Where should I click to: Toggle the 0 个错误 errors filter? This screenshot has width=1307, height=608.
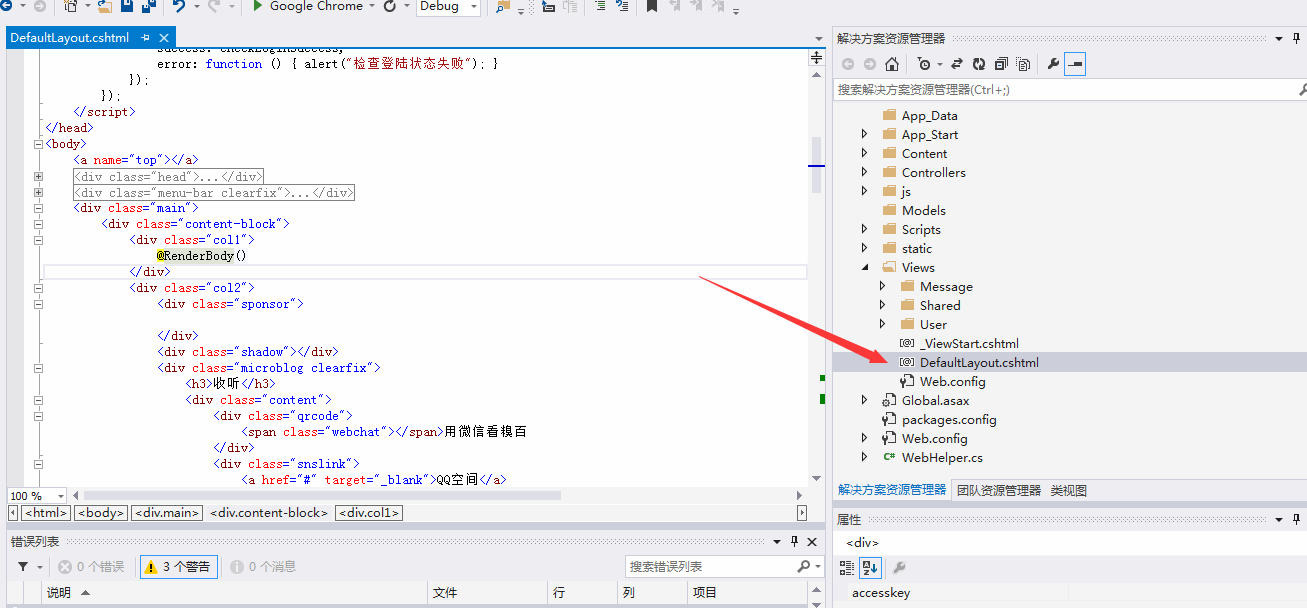91,567
